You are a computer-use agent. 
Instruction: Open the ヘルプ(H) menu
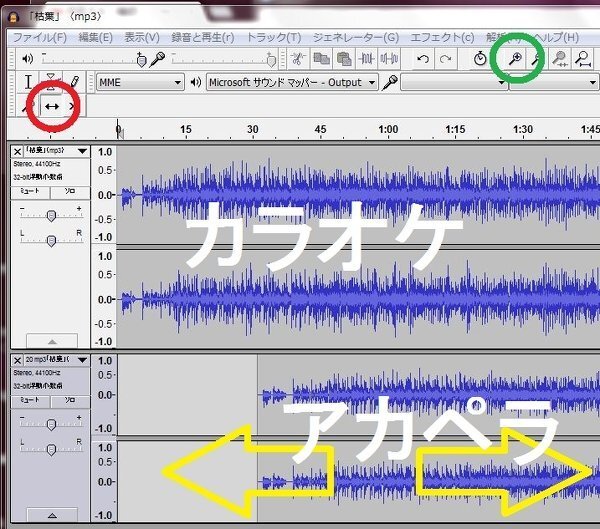click(x=556, y=38)
